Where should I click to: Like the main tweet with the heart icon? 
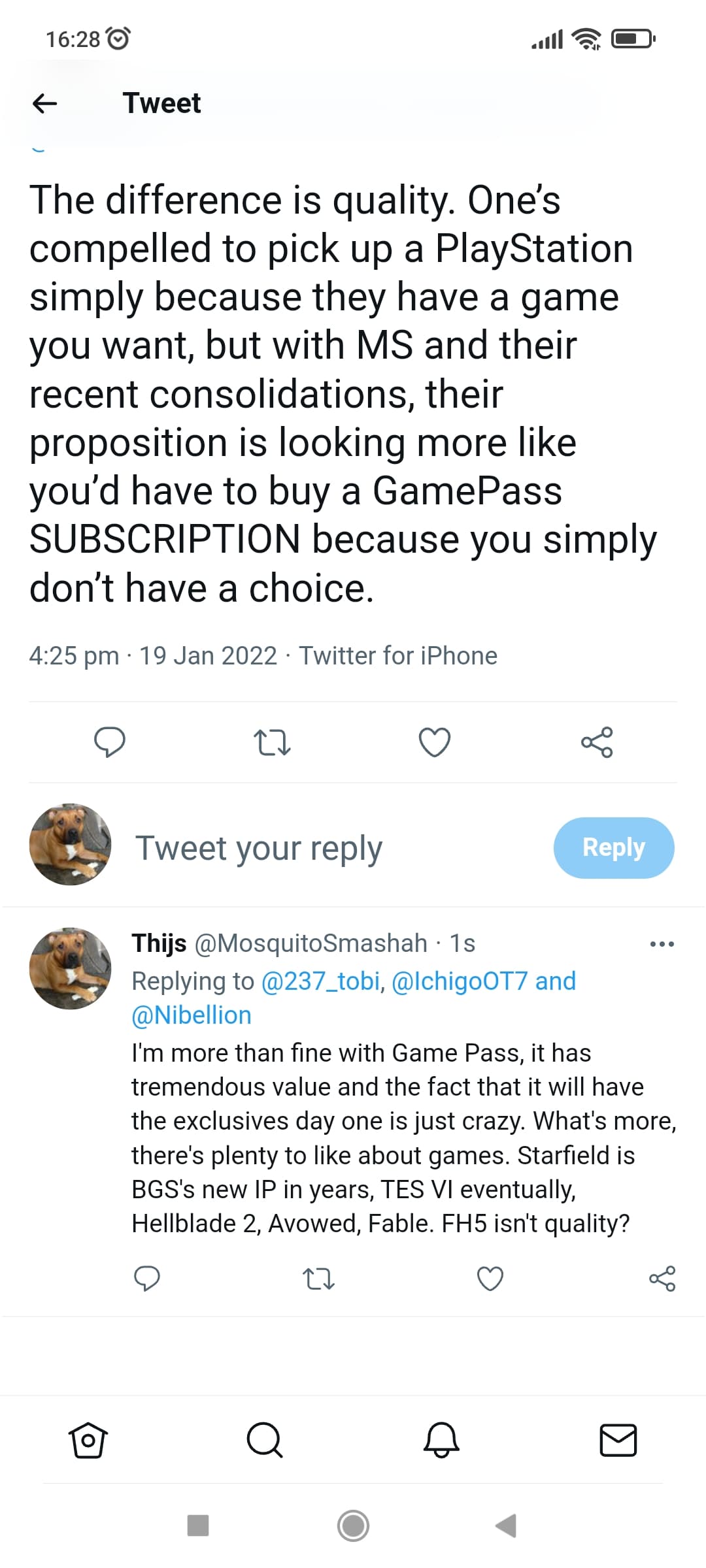(x=434, y=742)
